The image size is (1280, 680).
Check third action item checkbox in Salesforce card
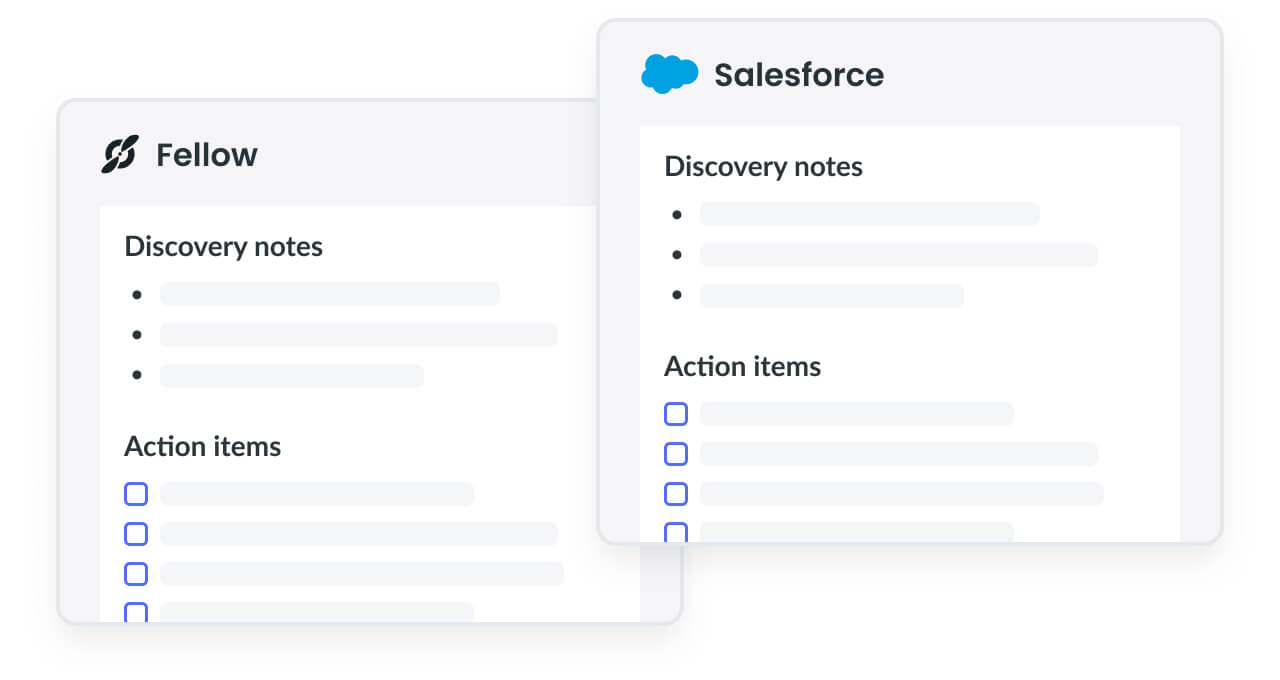click(676, 494)
